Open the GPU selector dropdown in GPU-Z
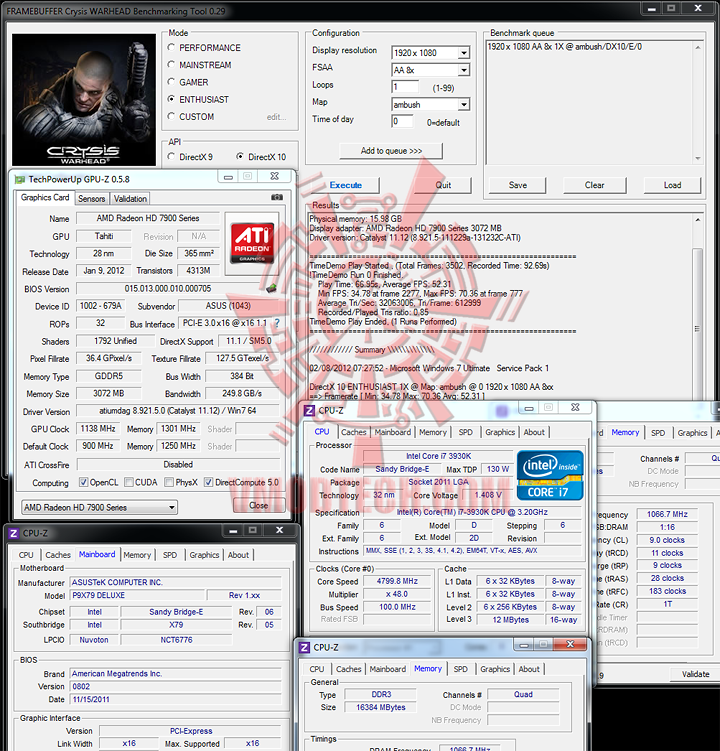 pyautogui.click(x=99, y=507)
